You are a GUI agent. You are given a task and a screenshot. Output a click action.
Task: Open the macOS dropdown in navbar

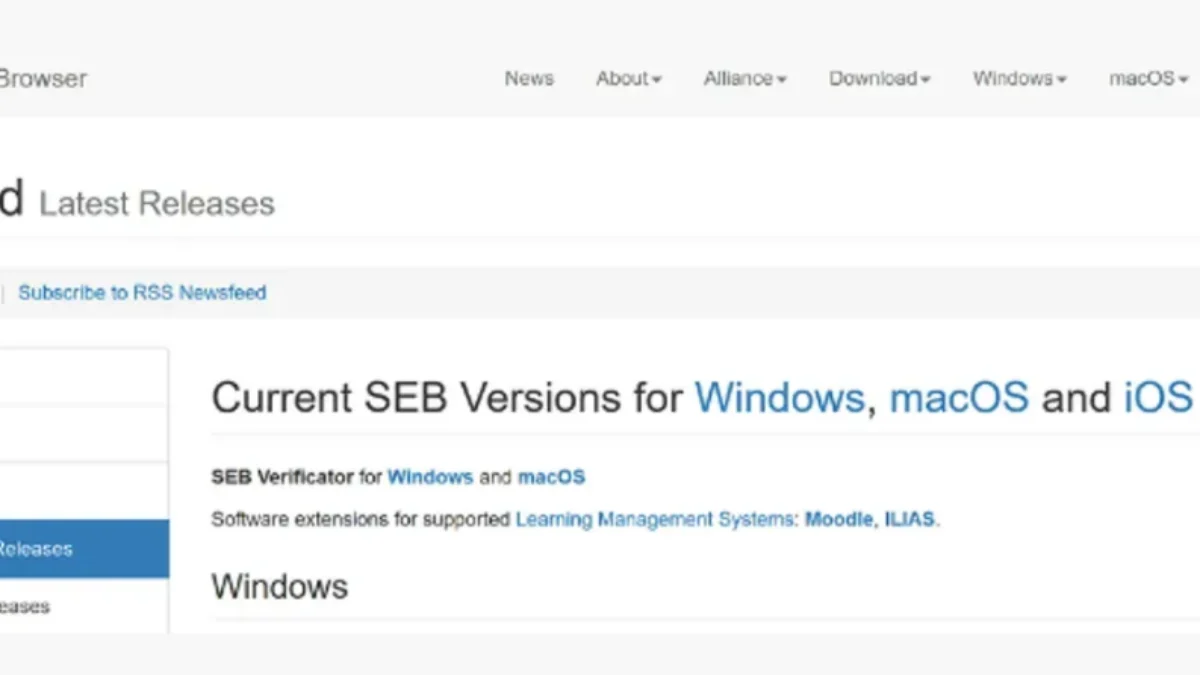tap(1149, 78)
